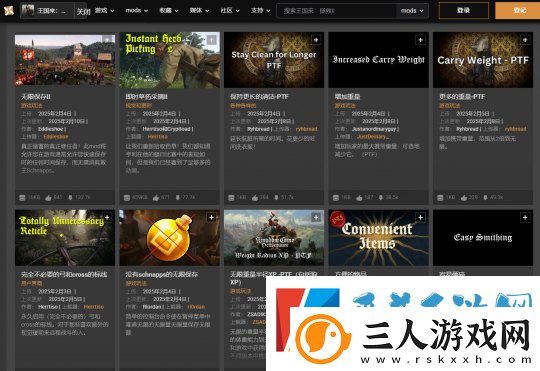Viewport: 540px width, 371px height.
Task: Click the plus icon on Carry Weight - PTF card
Action: (x=525, y=40)
